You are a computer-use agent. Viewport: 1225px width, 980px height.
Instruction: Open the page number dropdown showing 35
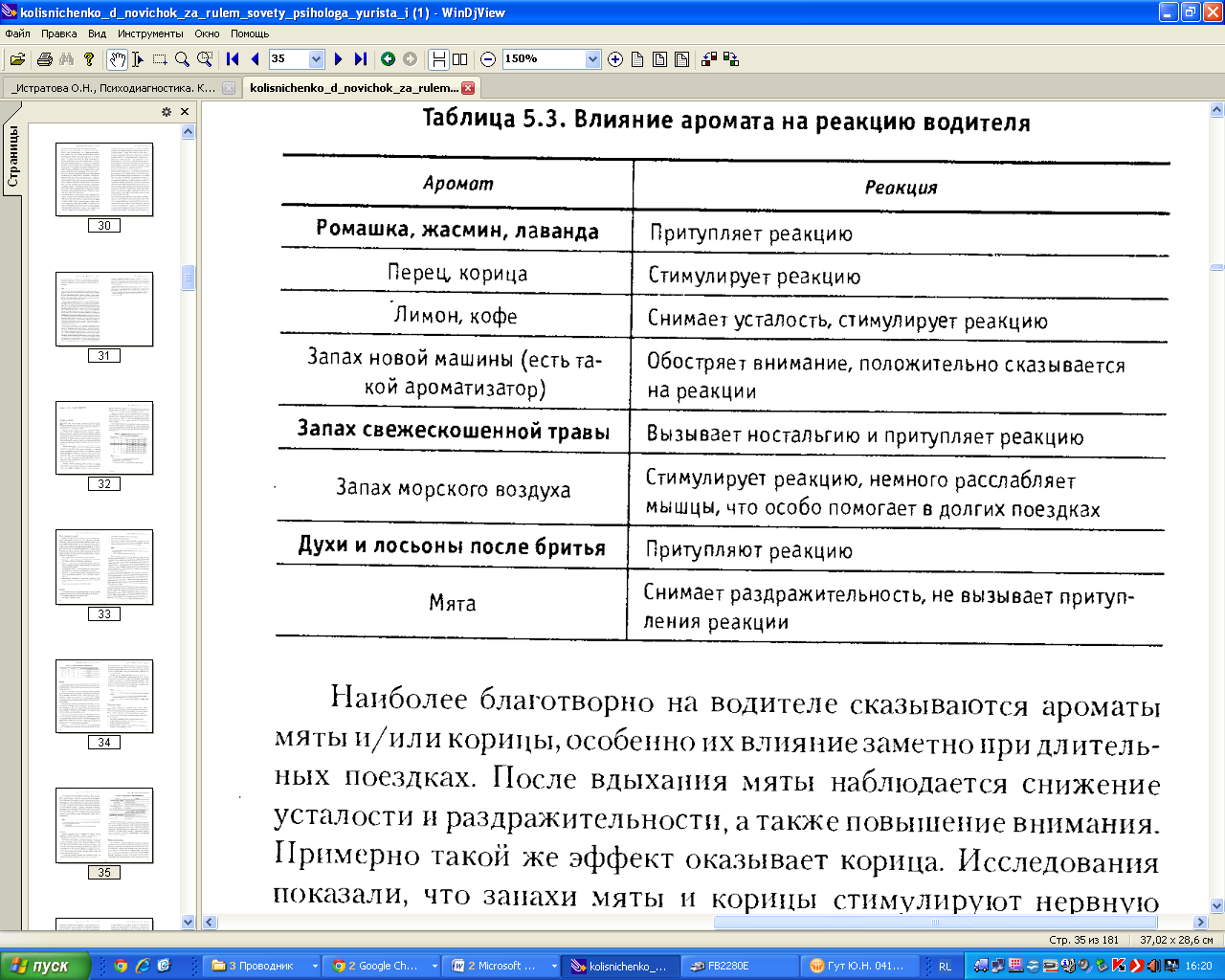(317, 59)
